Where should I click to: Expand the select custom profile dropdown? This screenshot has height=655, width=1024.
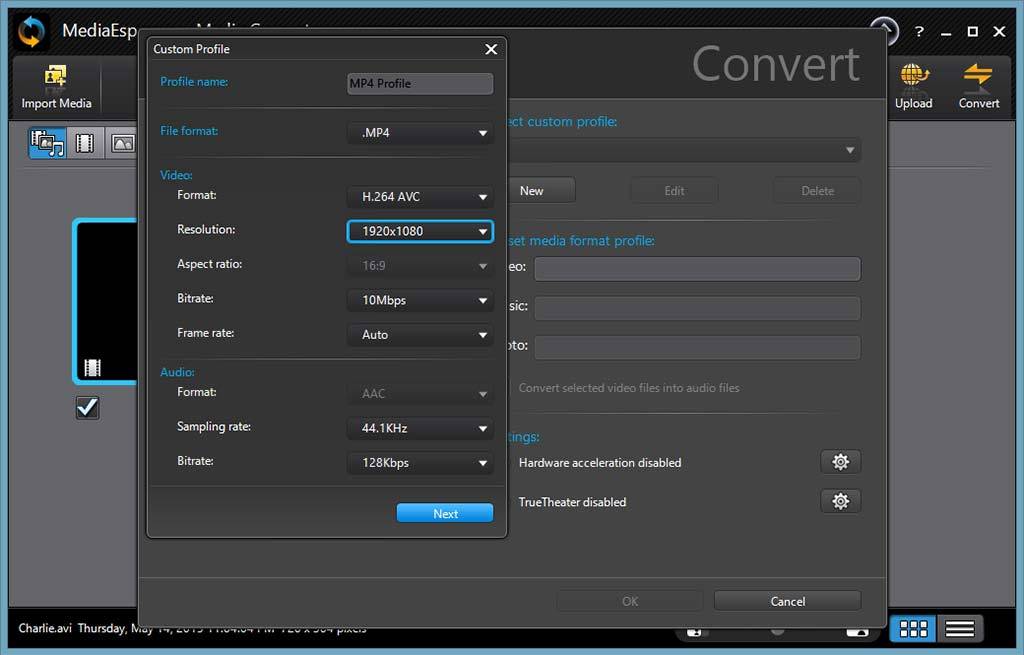tap(684, 150)
